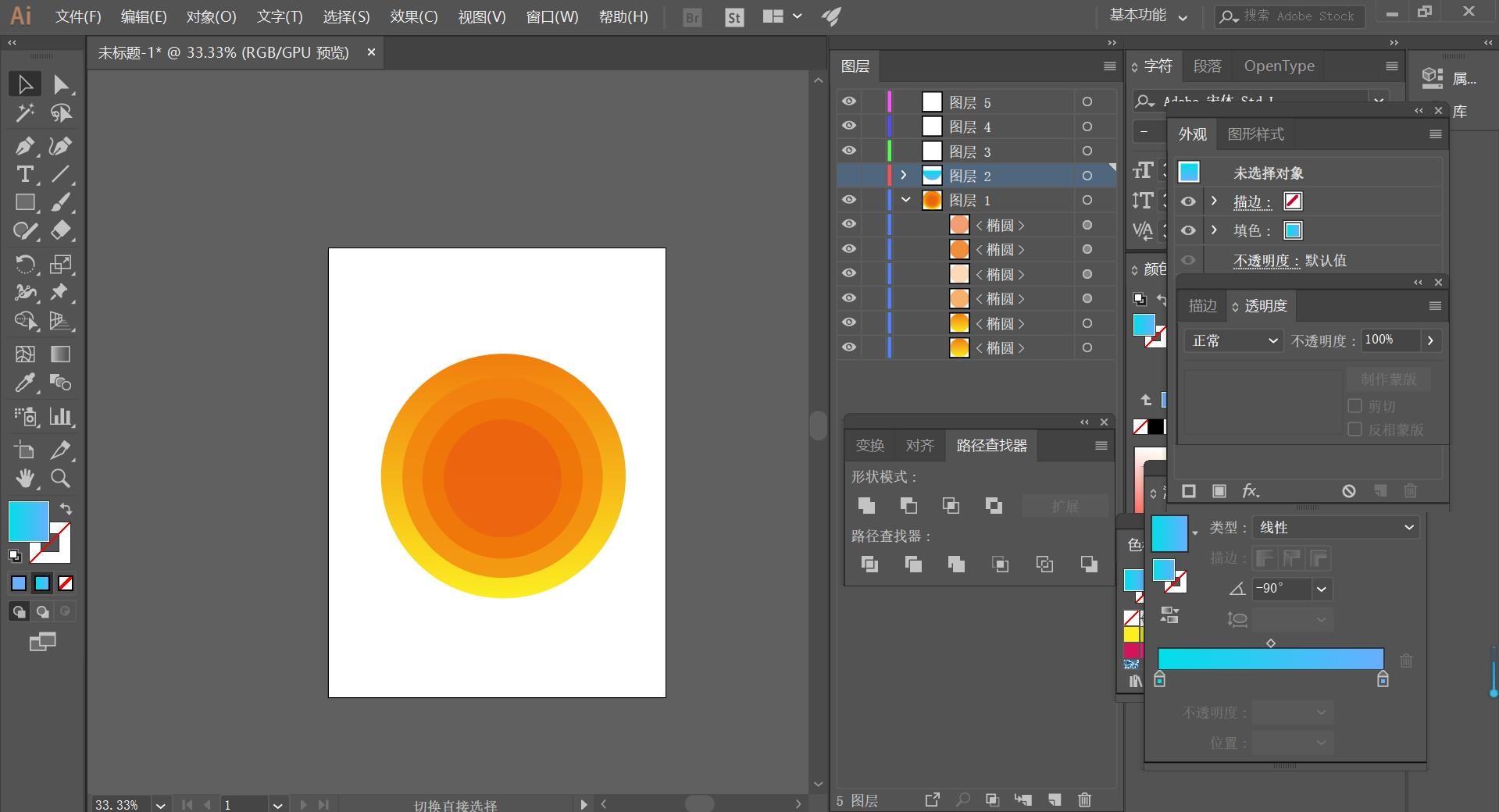Select the Type tool

click(x=24, y=174)
